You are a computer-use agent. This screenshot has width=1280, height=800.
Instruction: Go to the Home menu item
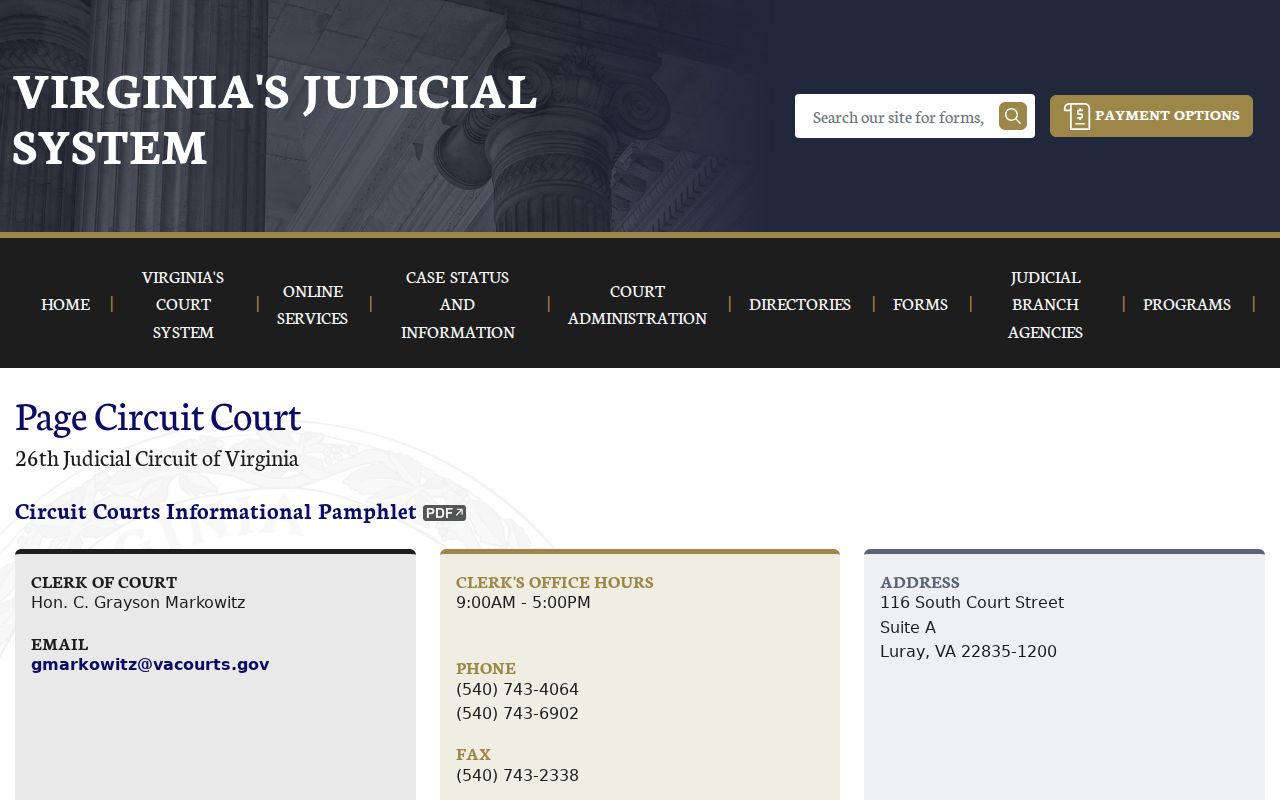click(66, 303)
